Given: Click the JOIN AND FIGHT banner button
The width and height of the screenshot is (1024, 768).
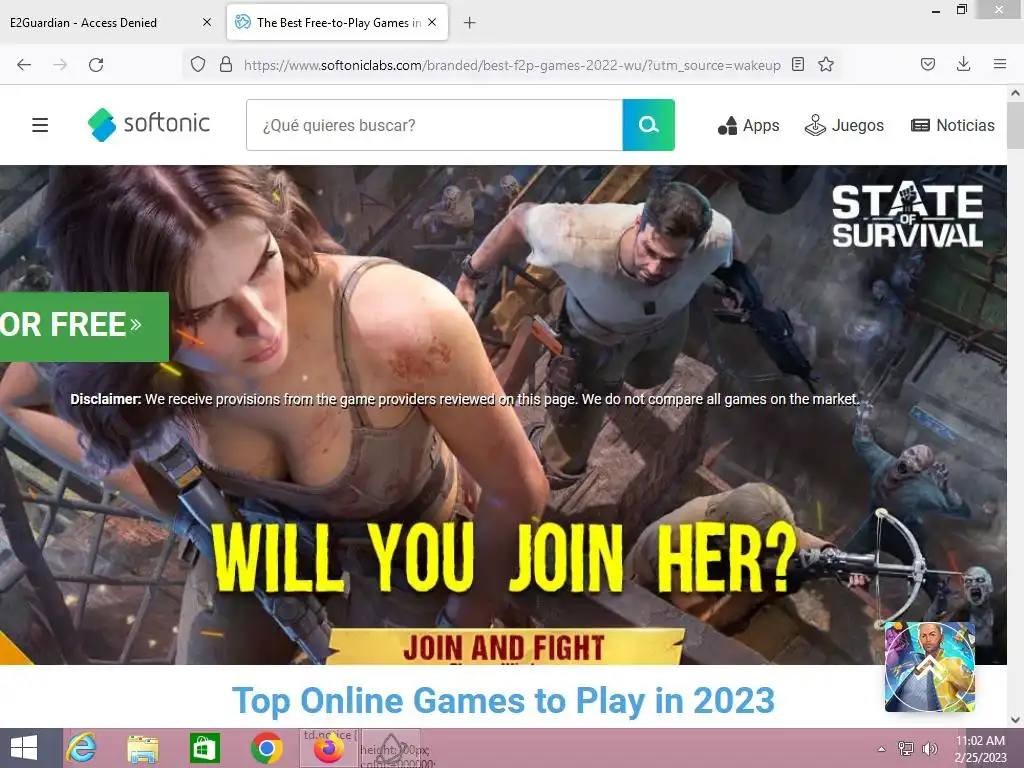Looking at the screenshot, I should (x=504, y=647).
